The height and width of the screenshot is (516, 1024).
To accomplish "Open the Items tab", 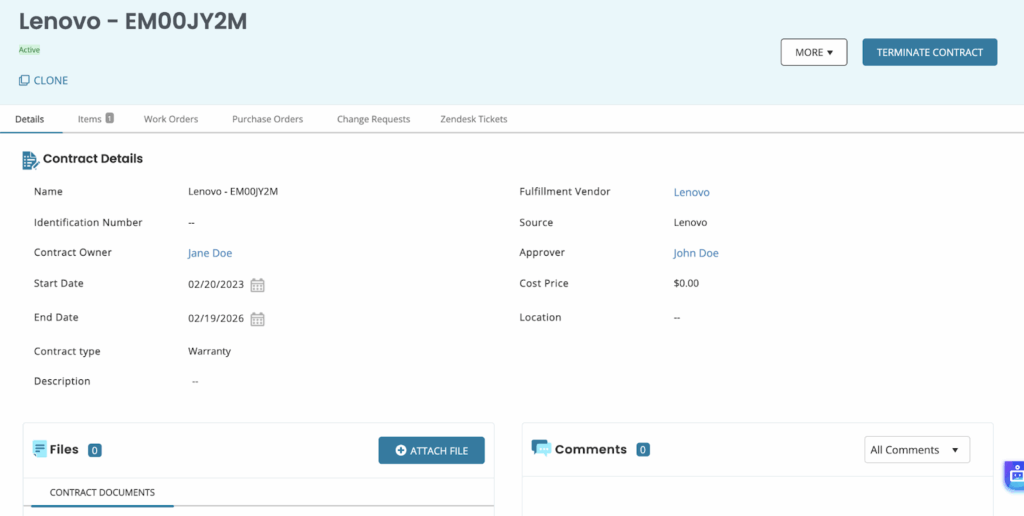I will click(x=95, y=120).
